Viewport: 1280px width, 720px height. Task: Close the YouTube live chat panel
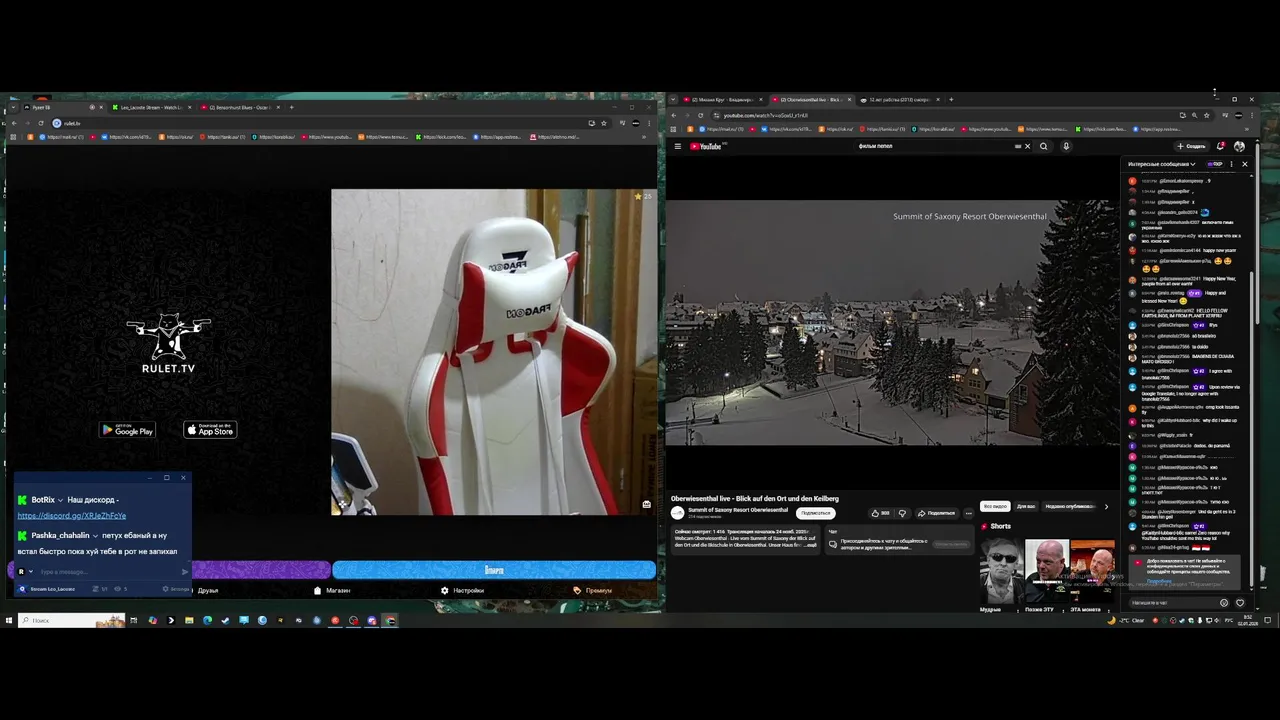1245,164
